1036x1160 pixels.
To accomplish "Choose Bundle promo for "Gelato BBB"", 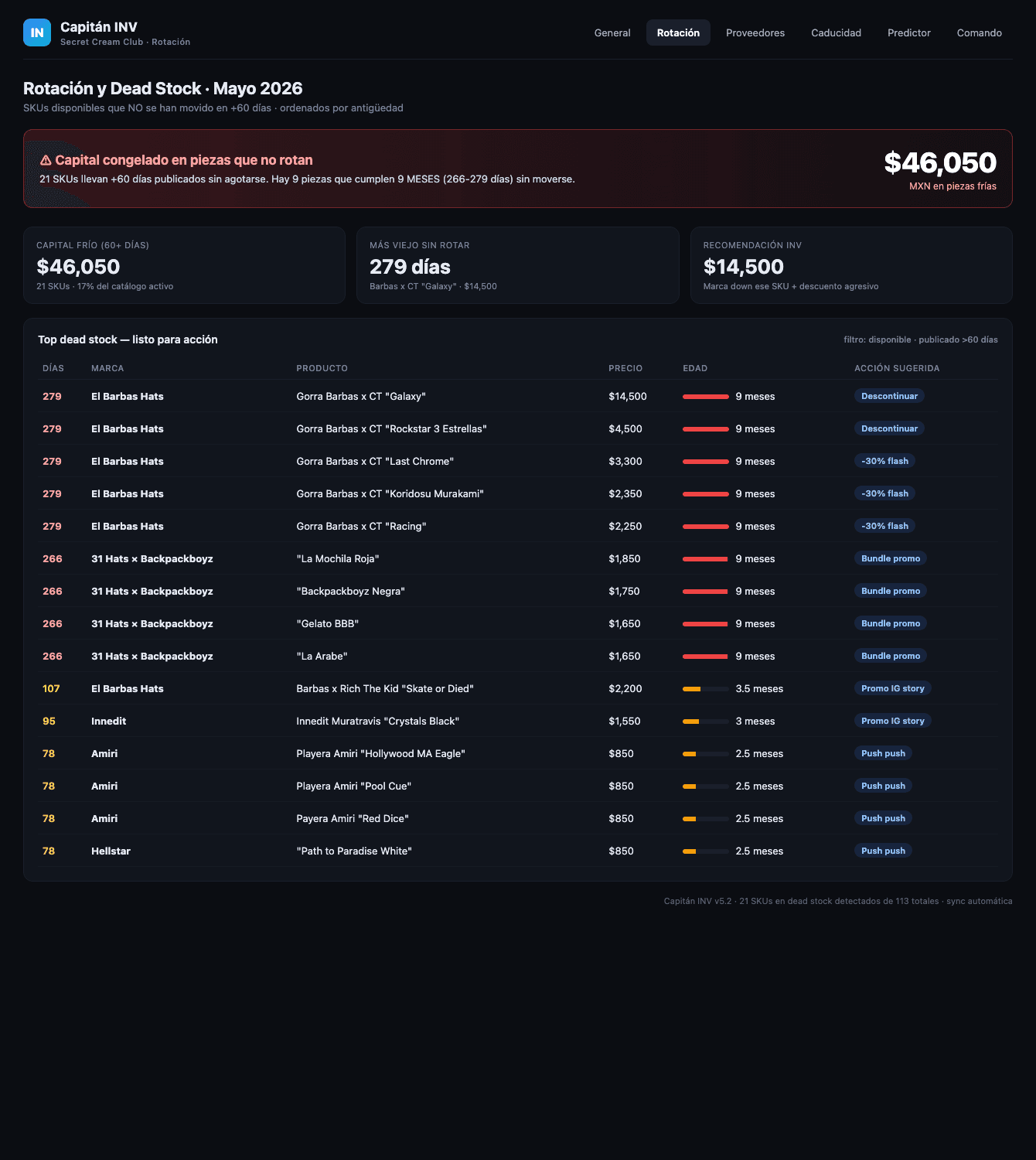I will (x=891, y=623).
